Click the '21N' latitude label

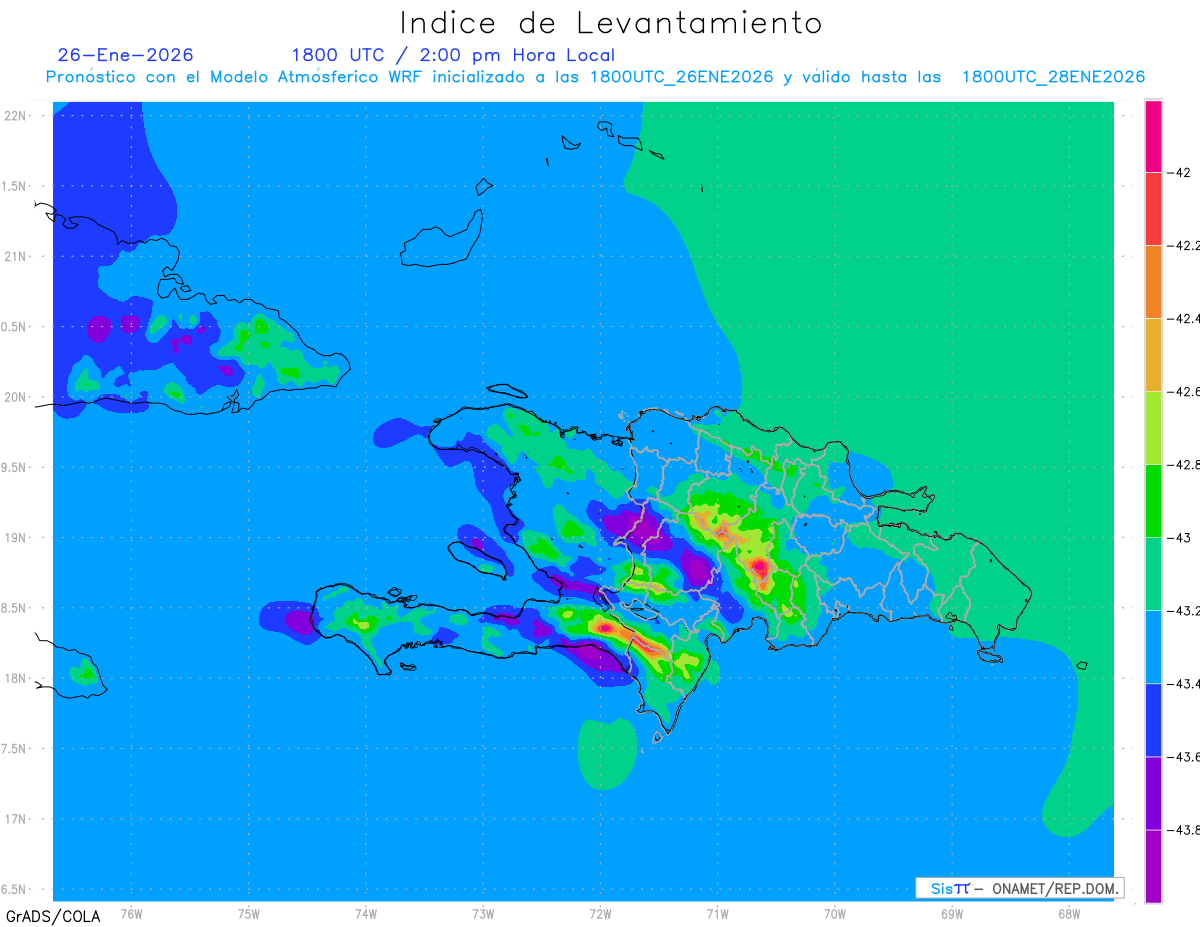click(16, 257)
